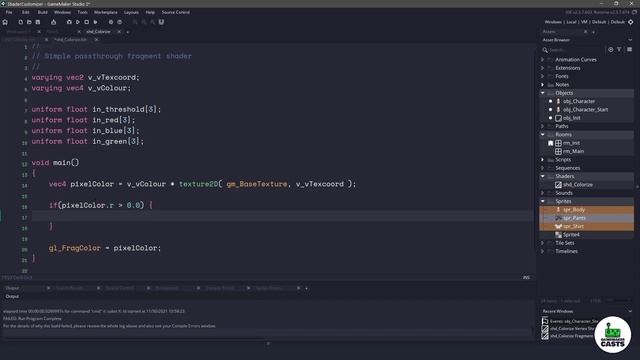Collapse the Rooms folder
Image resolution: width=640 pixels, height=360 pixels.
[542, 135]
